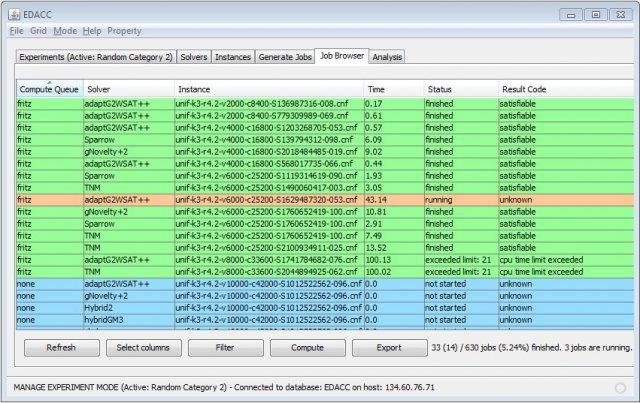Click the EDACC Java application icon
This screenshot has width=640, height=403.
(14, 15)
